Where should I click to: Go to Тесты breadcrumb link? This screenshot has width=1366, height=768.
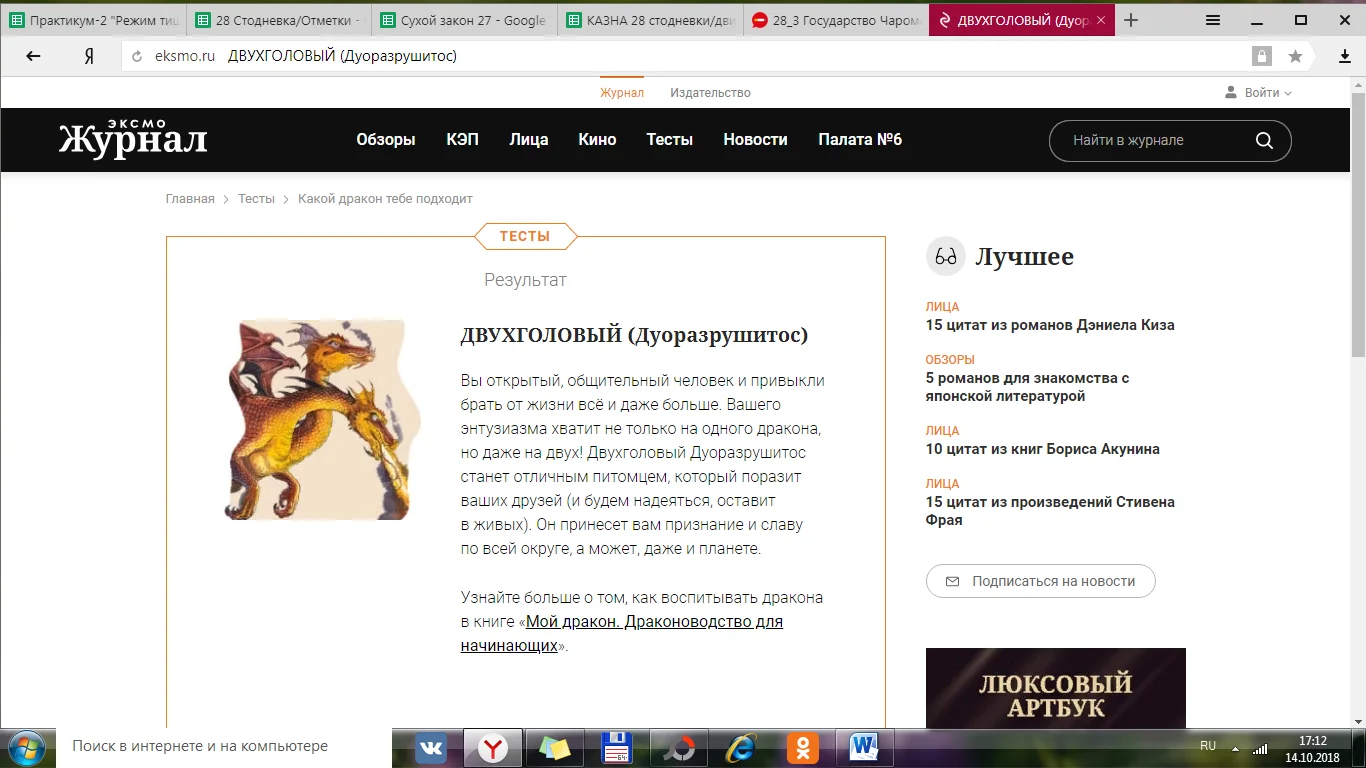(x=256, y=199)
